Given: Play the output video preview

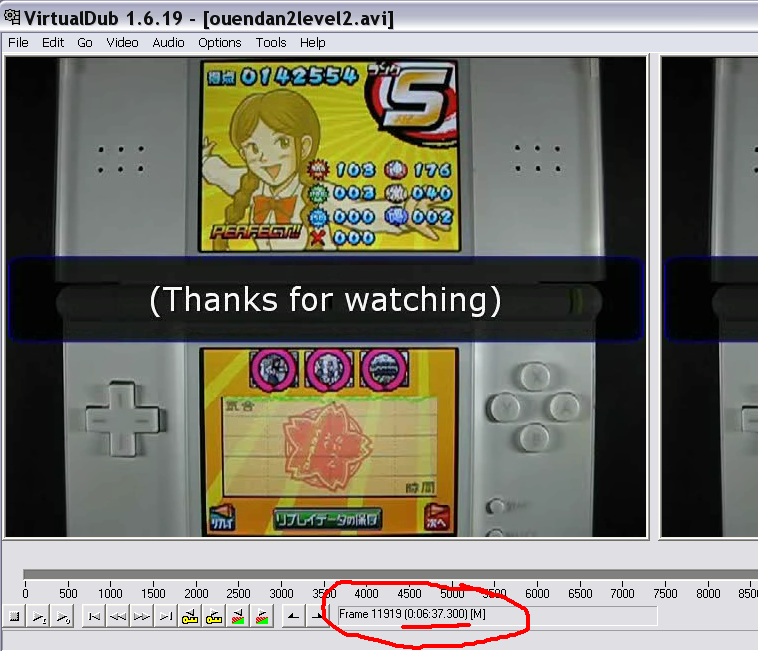Looking at the screenshot, I should click(62, 616).
